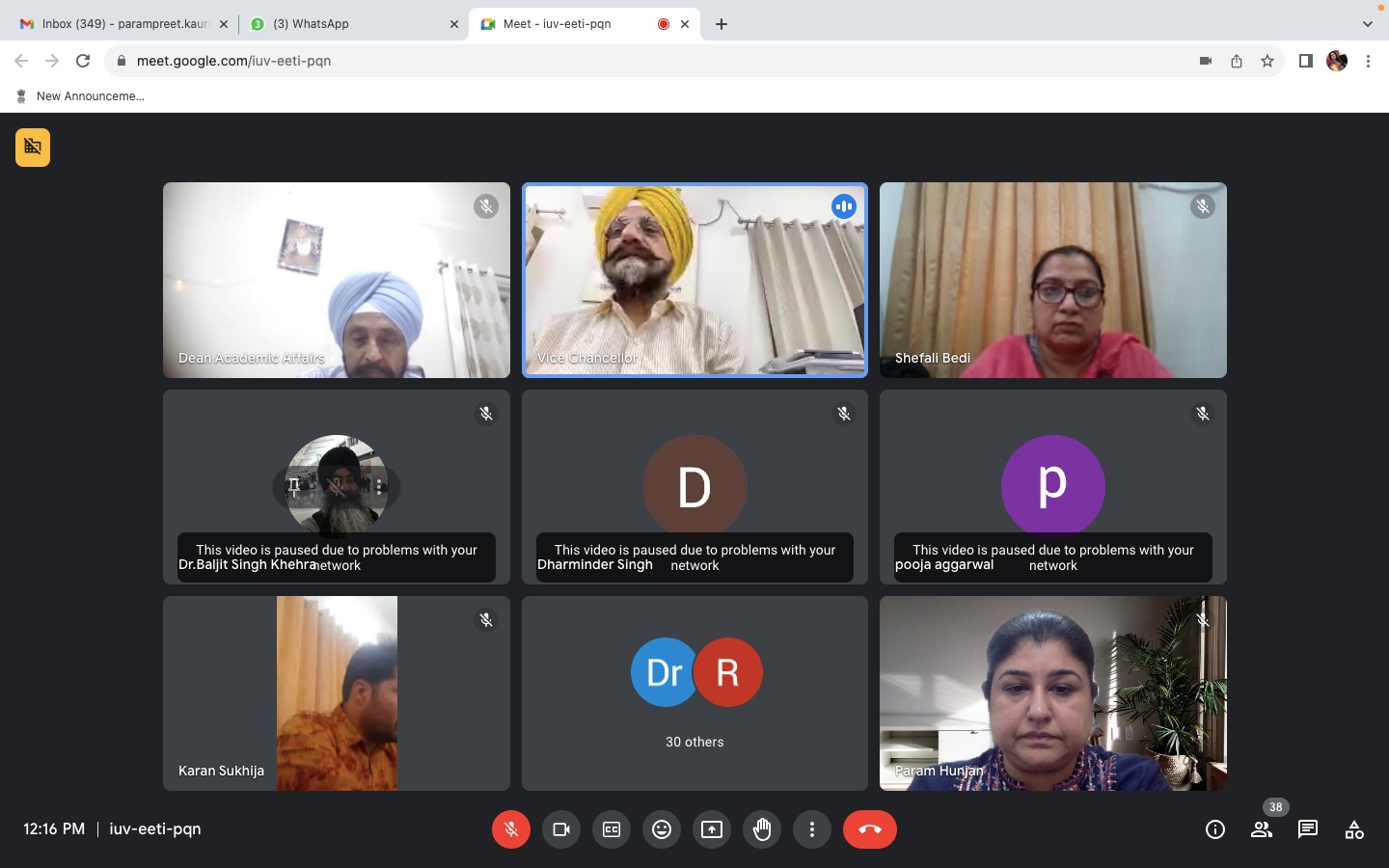Pin Dr.Baljit Singh Khehra's tile

pyautogui.click(x=294, y=487)
